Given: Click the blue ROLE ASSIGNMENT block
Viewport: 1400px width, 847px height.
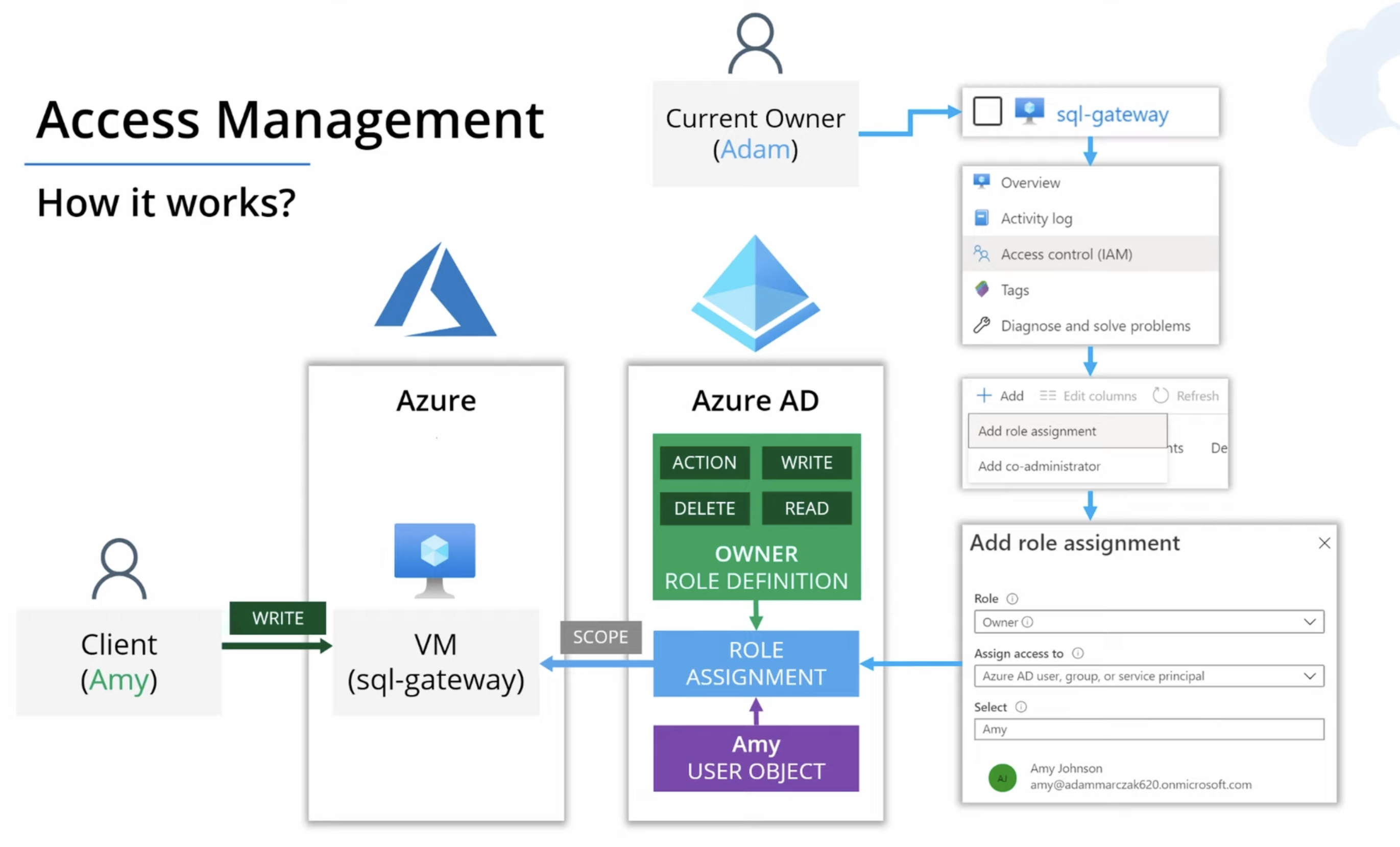Looking at the screenshot, I should pyautogui.click(x=756, y=664).
